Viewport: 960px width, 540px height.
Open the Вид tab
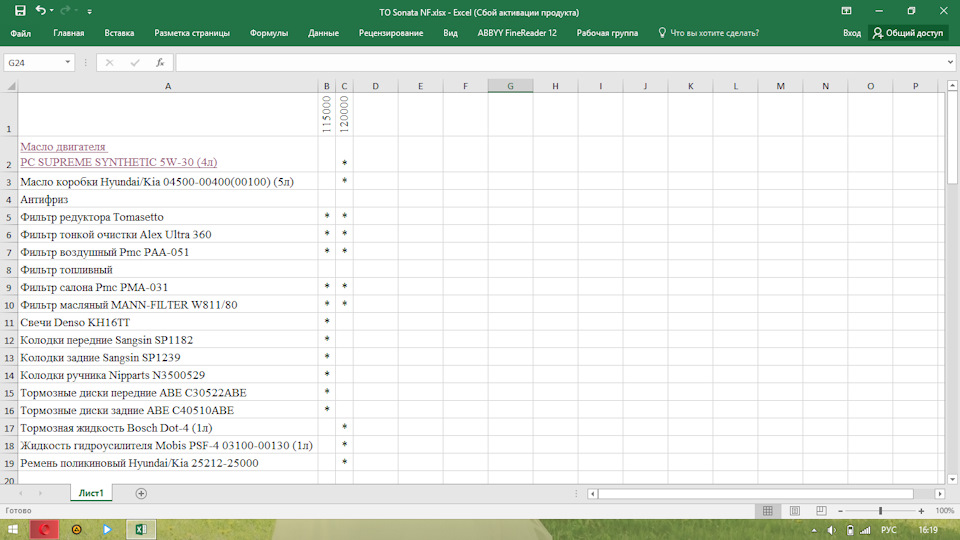[450, 33]
